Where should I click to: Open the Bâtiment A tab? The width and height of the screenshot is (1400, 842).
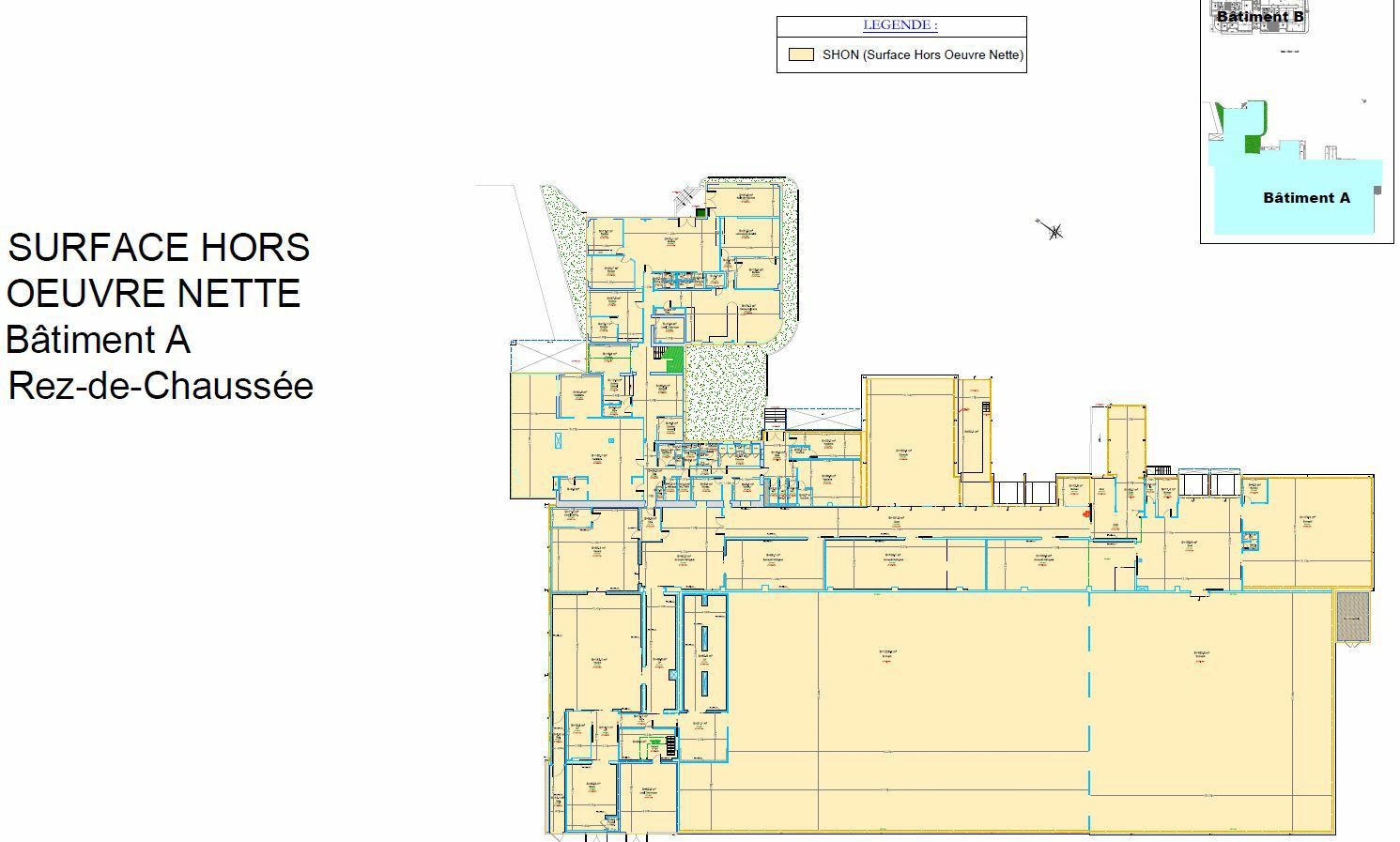coord(1305,198)
